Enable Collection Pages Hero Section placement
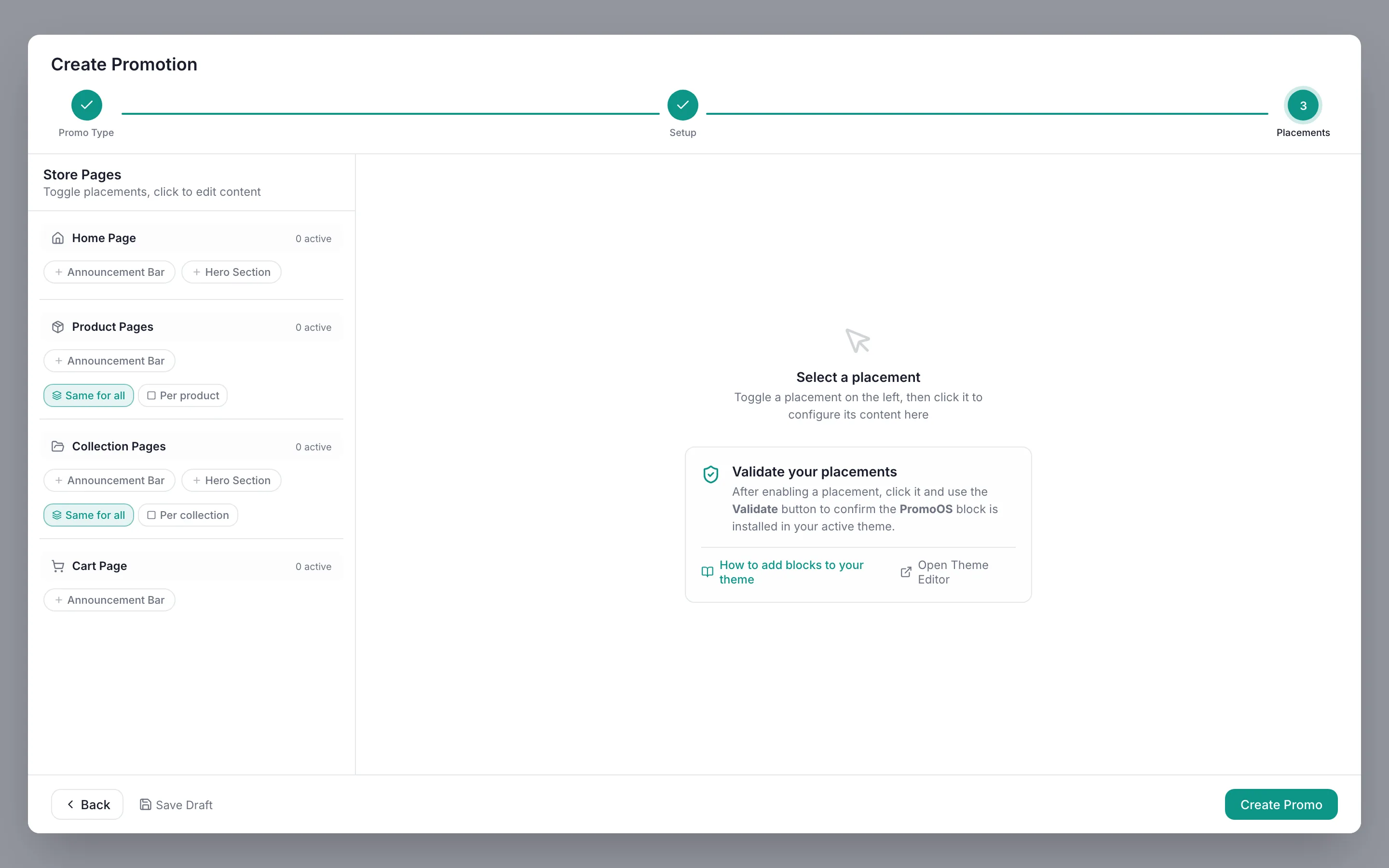1389x868 pixels. [x=231, y=480]
